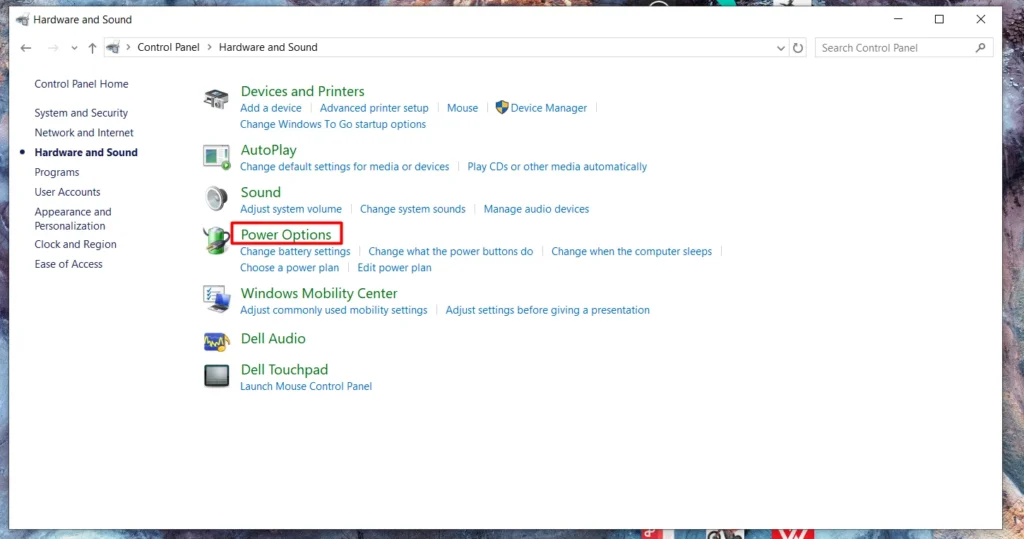Screen dimensions: 1024x539
Task: Click Adjust settings before giving a presentation
Action: [x=547, y=310]
